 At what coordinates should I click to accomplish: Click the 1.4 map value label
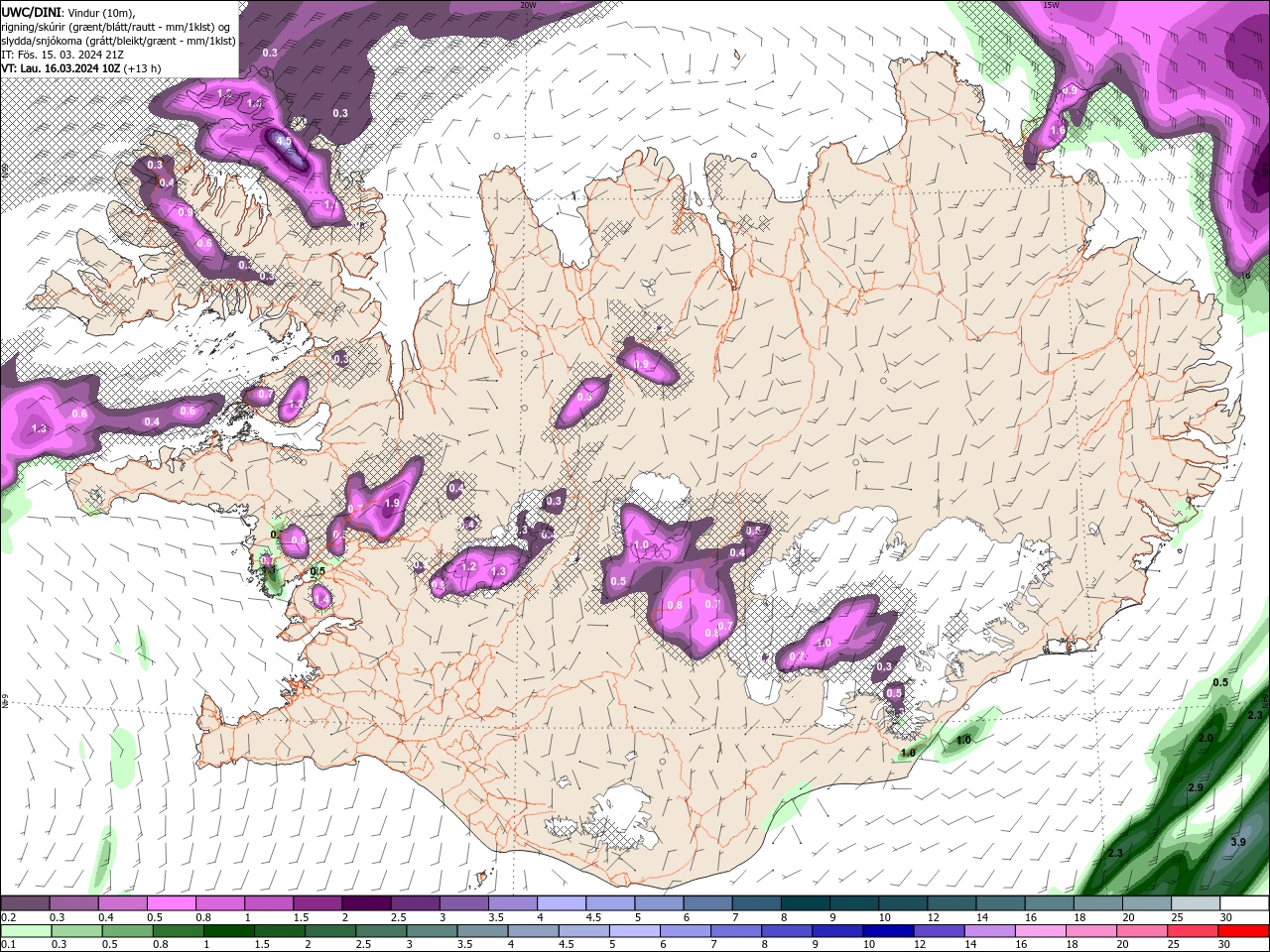[320, 599]
